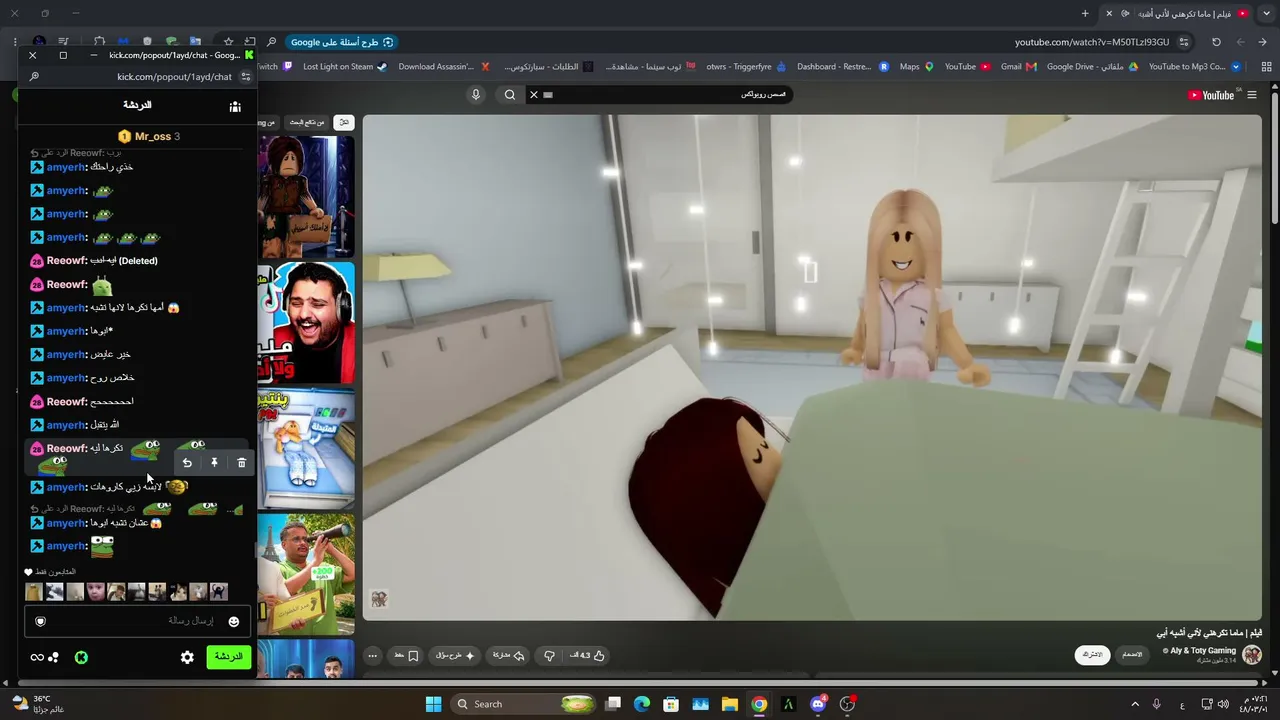Open site info icon in Kick popout address bar
The height and width of the screenshot is (720, 1280).
click(246, 77)
